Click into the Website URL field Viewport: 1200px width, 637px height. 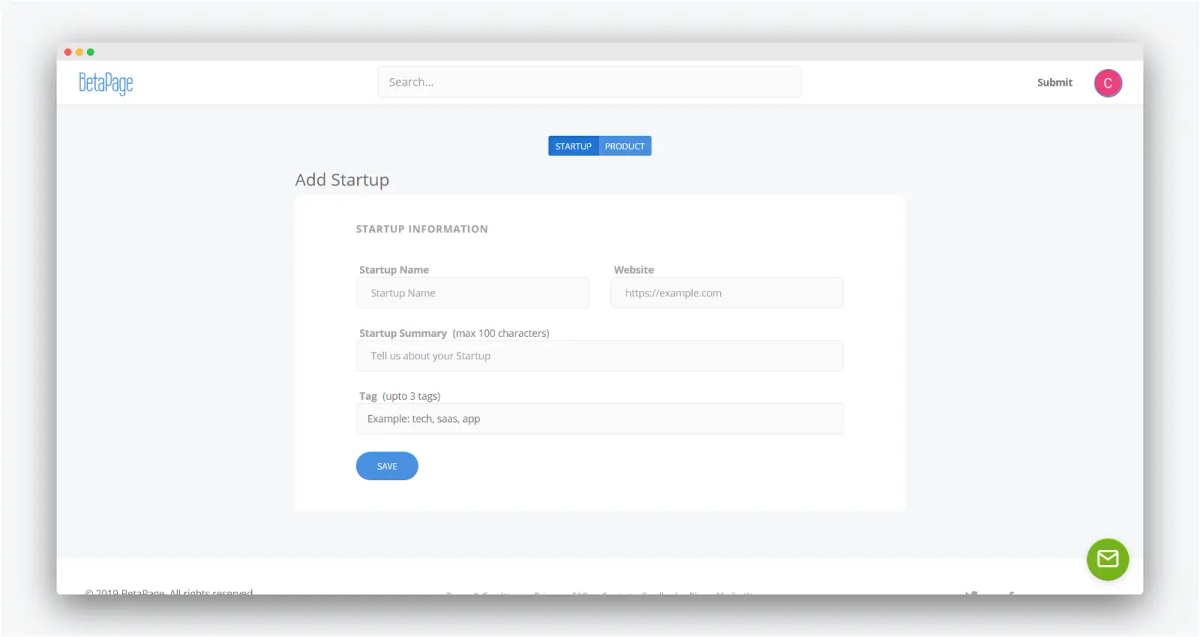pos(727,293)
